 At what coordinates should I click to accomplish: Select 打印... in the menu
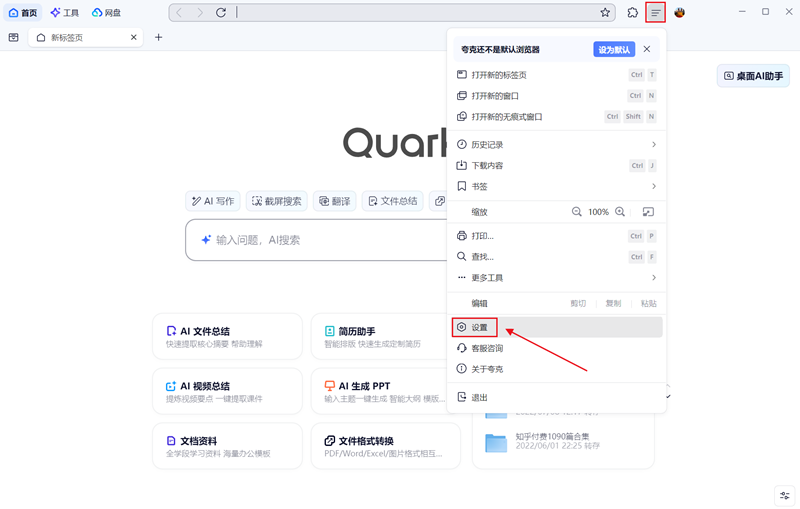pos(557,236)
